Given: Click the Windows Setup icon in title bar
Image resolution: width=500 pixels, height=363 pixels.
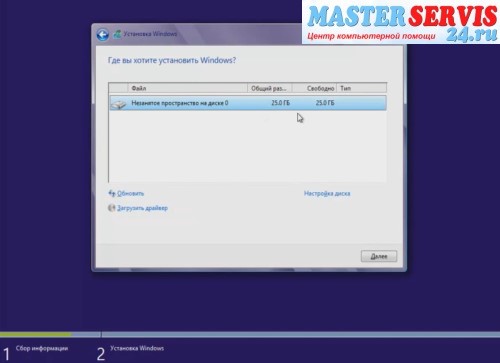Looking at the screenshot, I should coord(117,34).
